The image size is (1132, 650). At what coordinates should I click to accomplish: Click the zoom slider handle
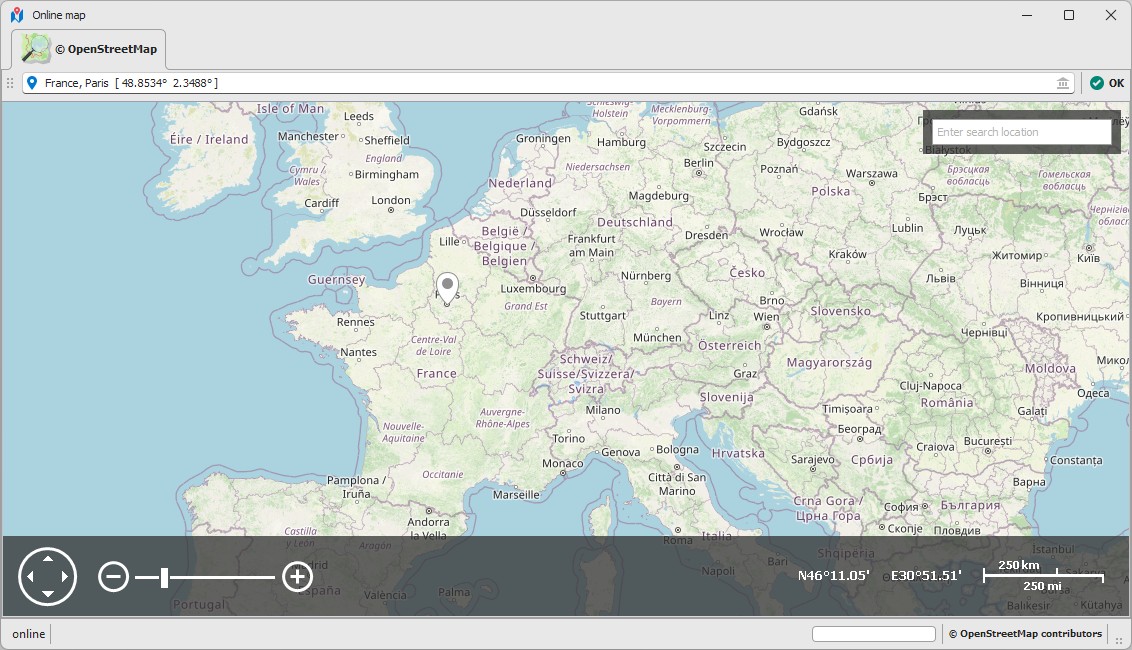coord(165,577)
